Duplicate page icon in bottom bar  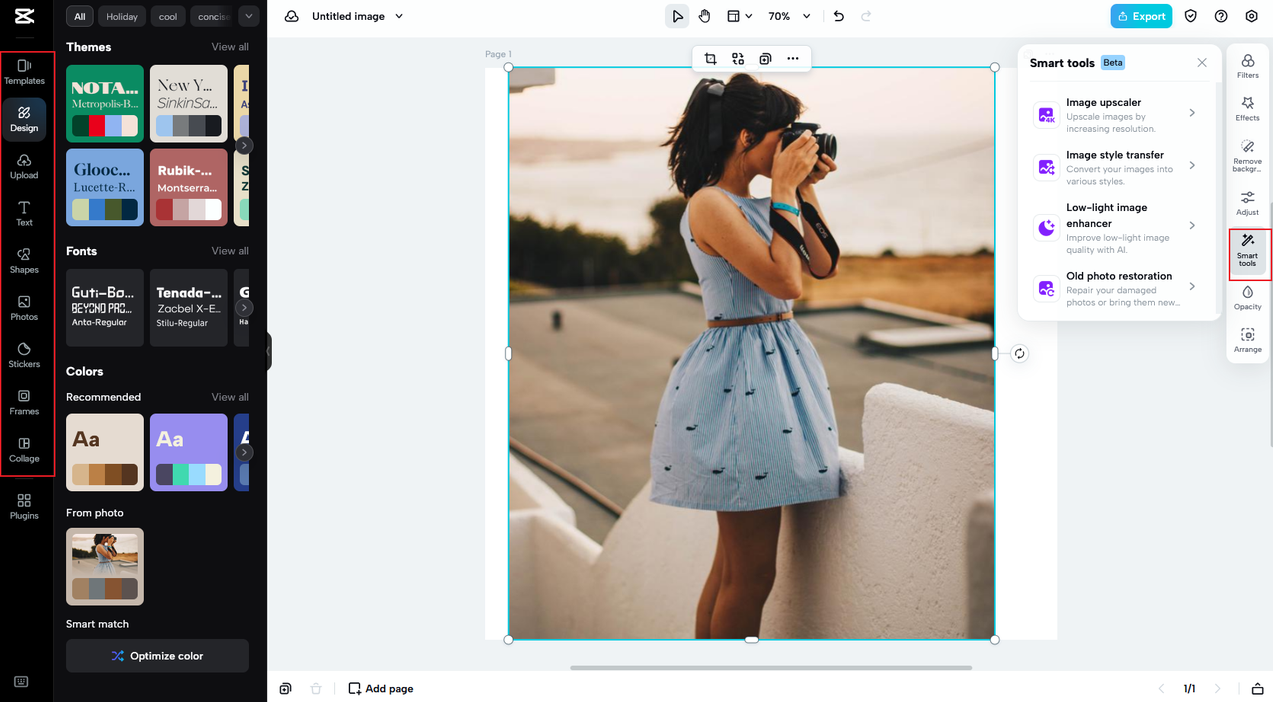tap(286, 688)
